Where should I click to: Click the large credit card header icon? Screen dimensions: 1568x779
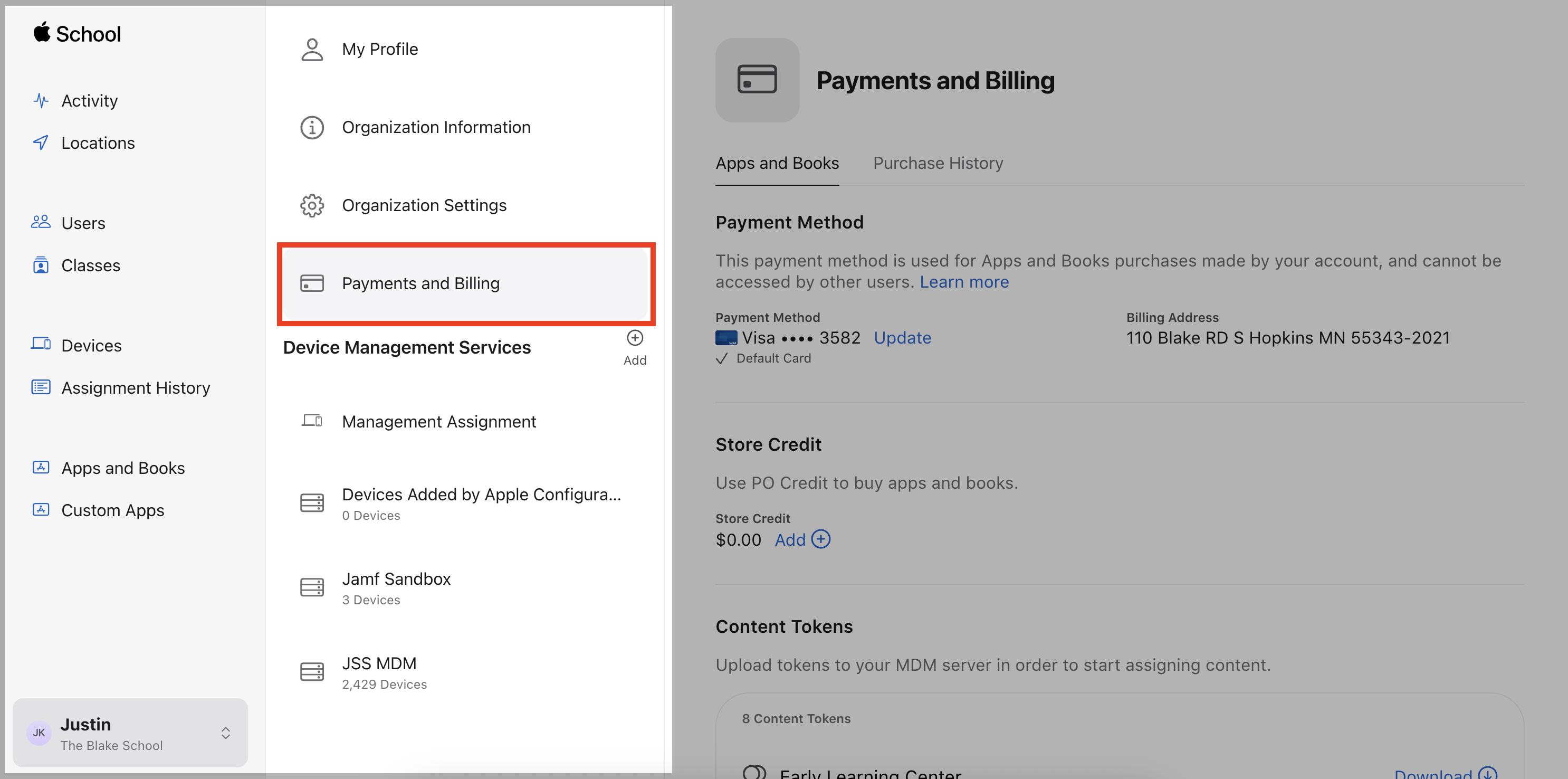757,80
